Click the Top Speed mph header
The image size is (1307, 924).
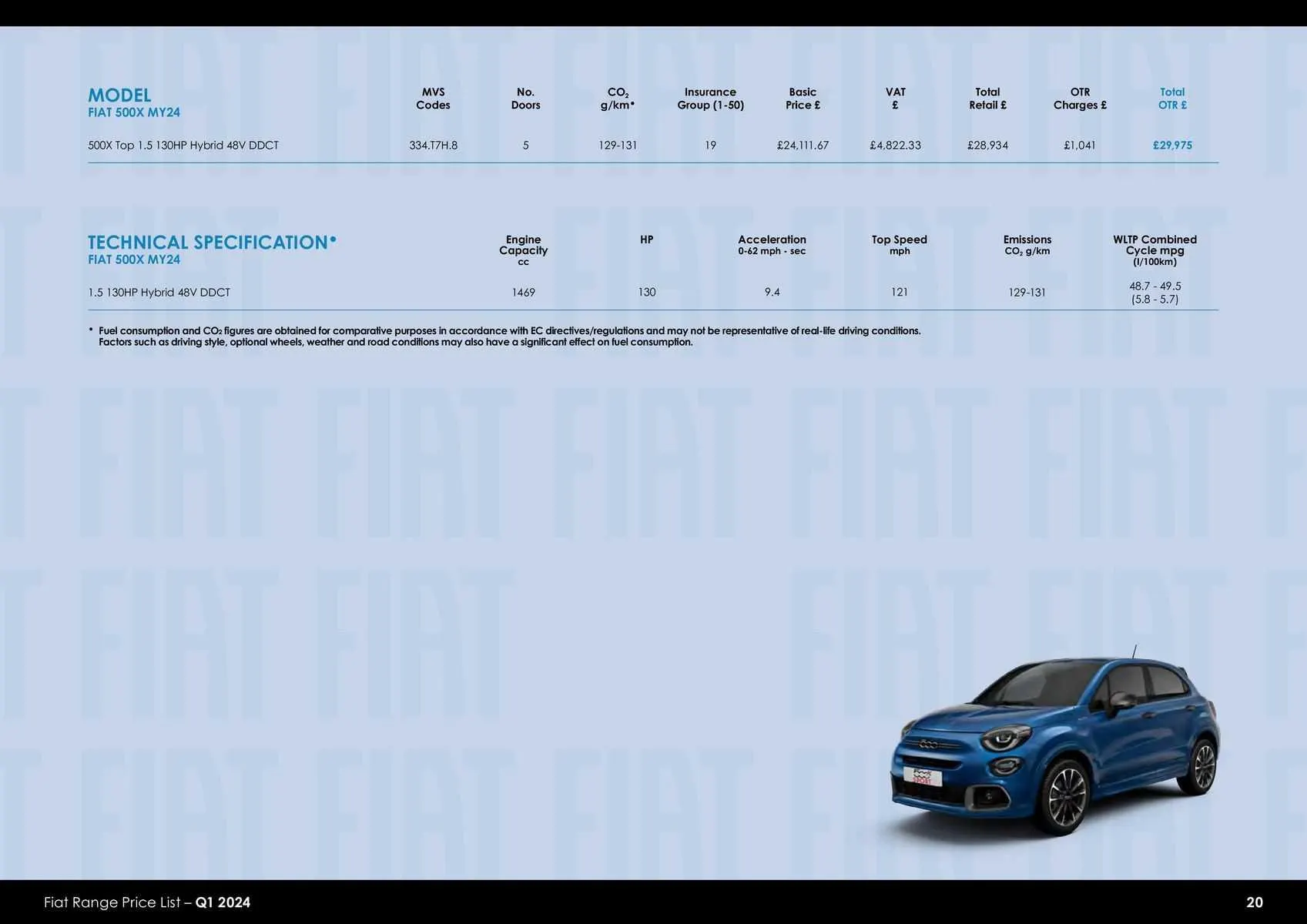coord(899,244)
